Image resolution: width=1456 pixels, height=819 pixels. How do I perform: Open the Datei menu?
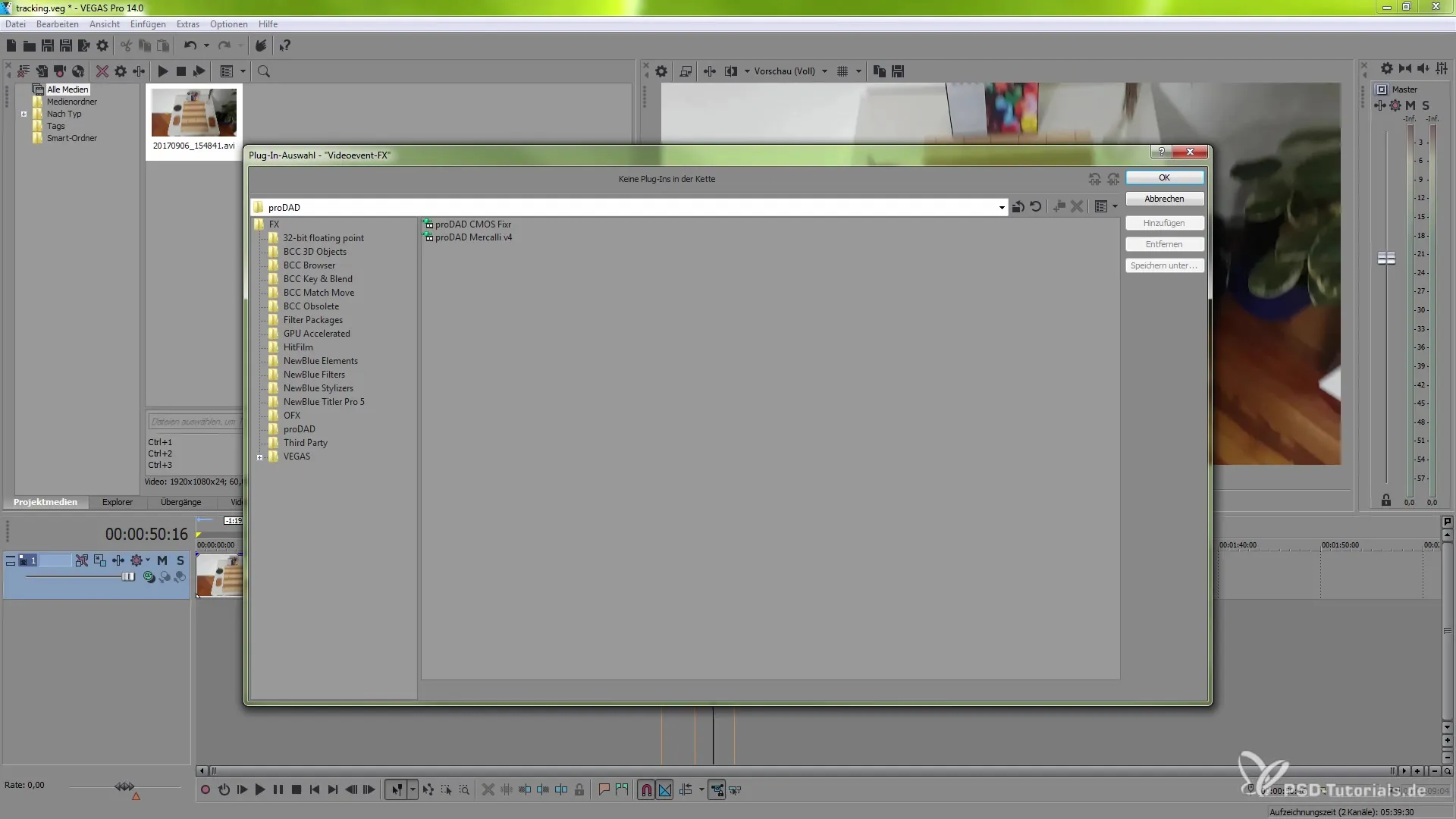(x=15, y=24)
